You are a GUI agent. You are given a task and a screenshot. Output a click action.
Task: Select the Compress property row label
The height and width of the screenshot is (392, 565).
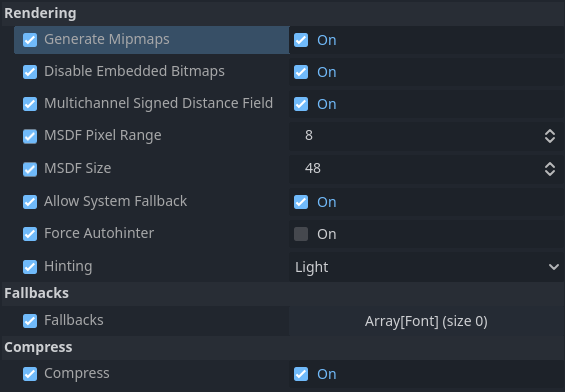point(77,374)
